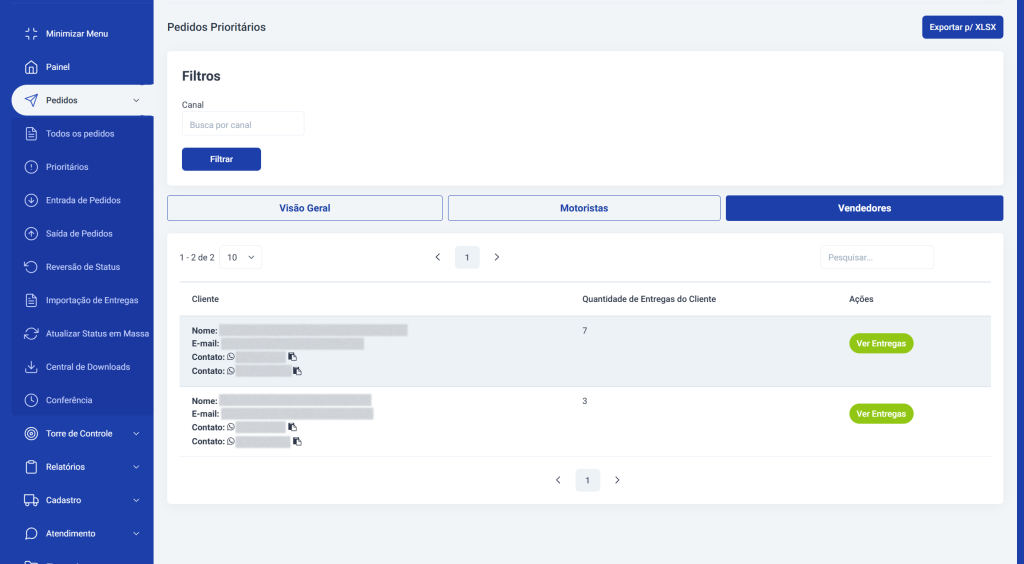This screenshot has width=1024, height=564.
Task: Expand the Relatórios sidebar section
Action: [x=136, y=467]
